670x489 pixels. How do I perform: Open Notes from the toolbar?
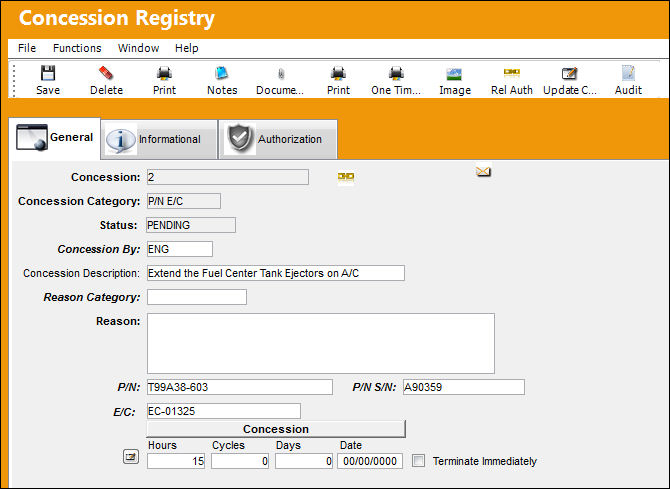[222, 80]
